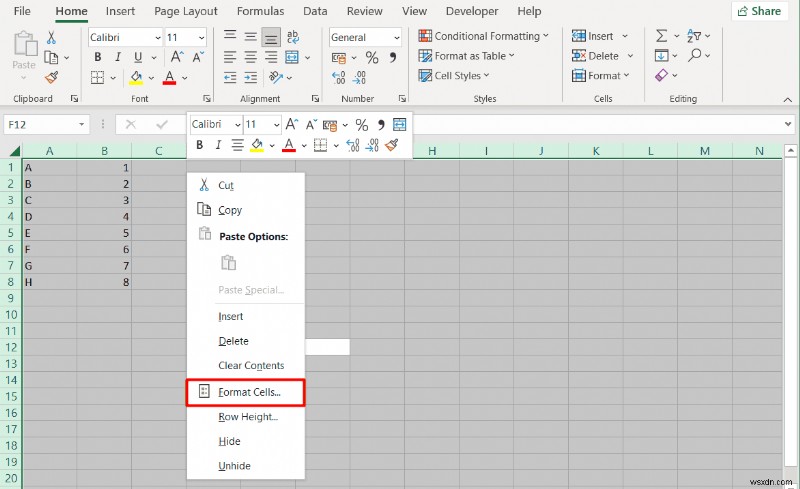Open the File tab
The width and height of the screenshot is (800, 489).
tap(22, 11)
